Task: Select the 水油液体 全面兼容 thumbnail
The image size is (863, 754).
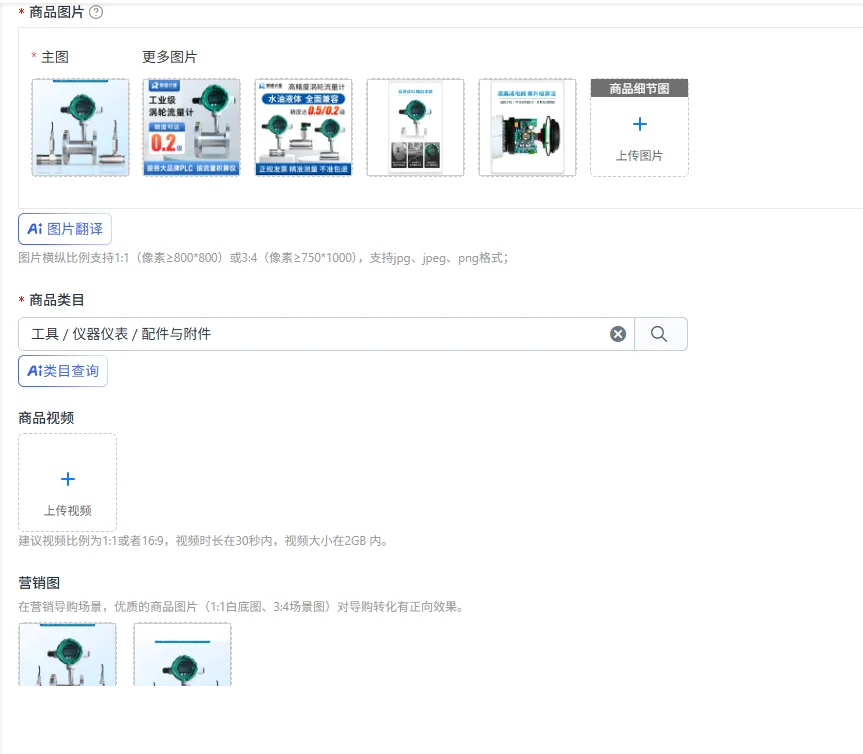Action: click(x=303, y=128)
